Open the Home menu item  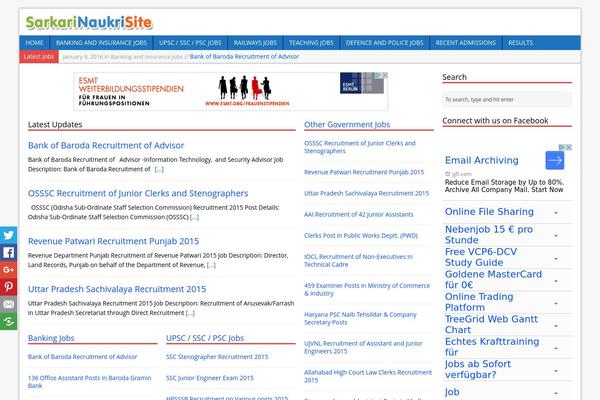coord(34,43)
